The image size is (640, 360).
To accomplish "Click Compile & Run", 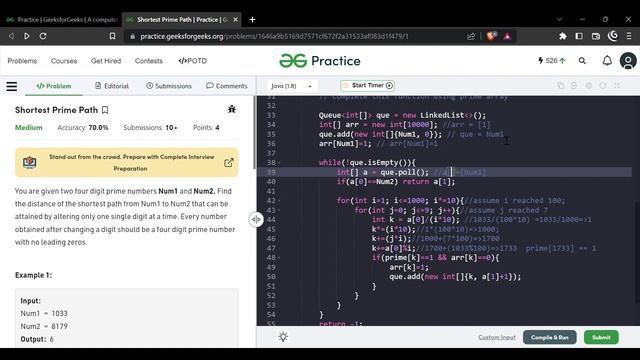I will 549,338.
